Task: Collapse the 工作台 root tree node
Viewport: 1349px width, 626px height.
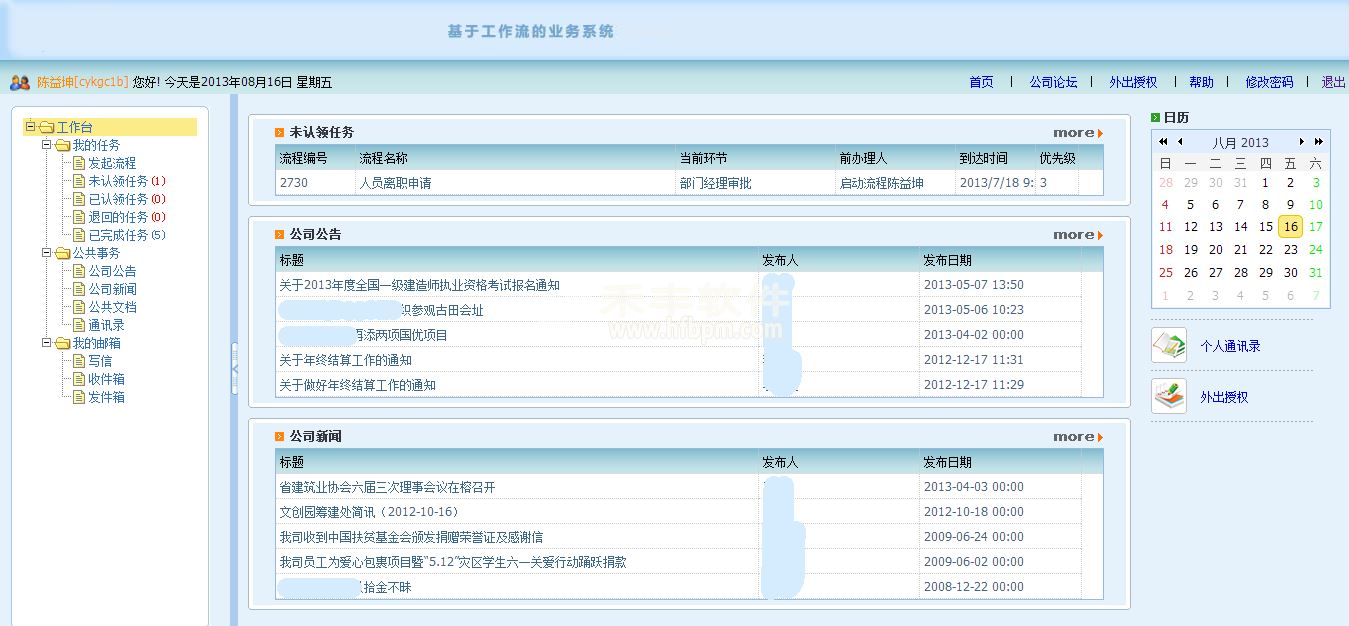Action: tap(30, 127)
